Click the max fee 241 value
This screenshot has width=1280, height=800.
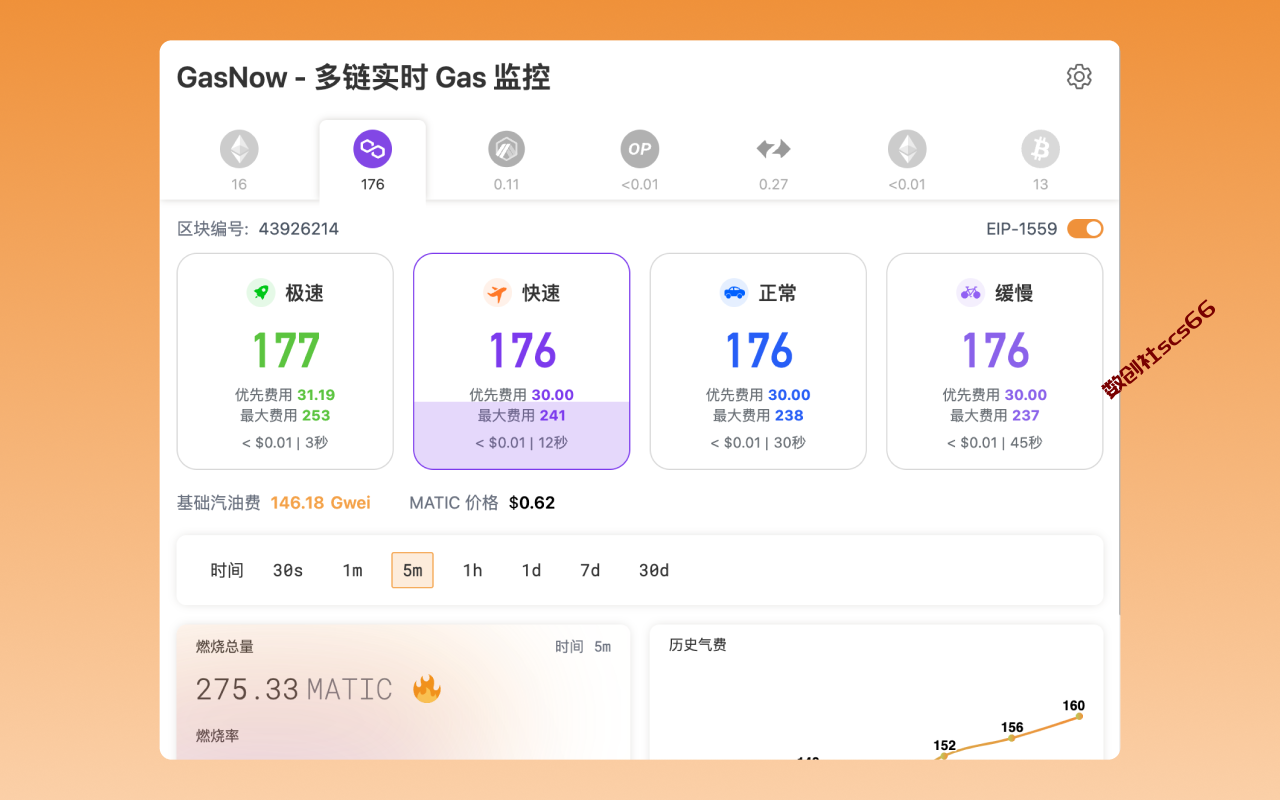(553, 416)
